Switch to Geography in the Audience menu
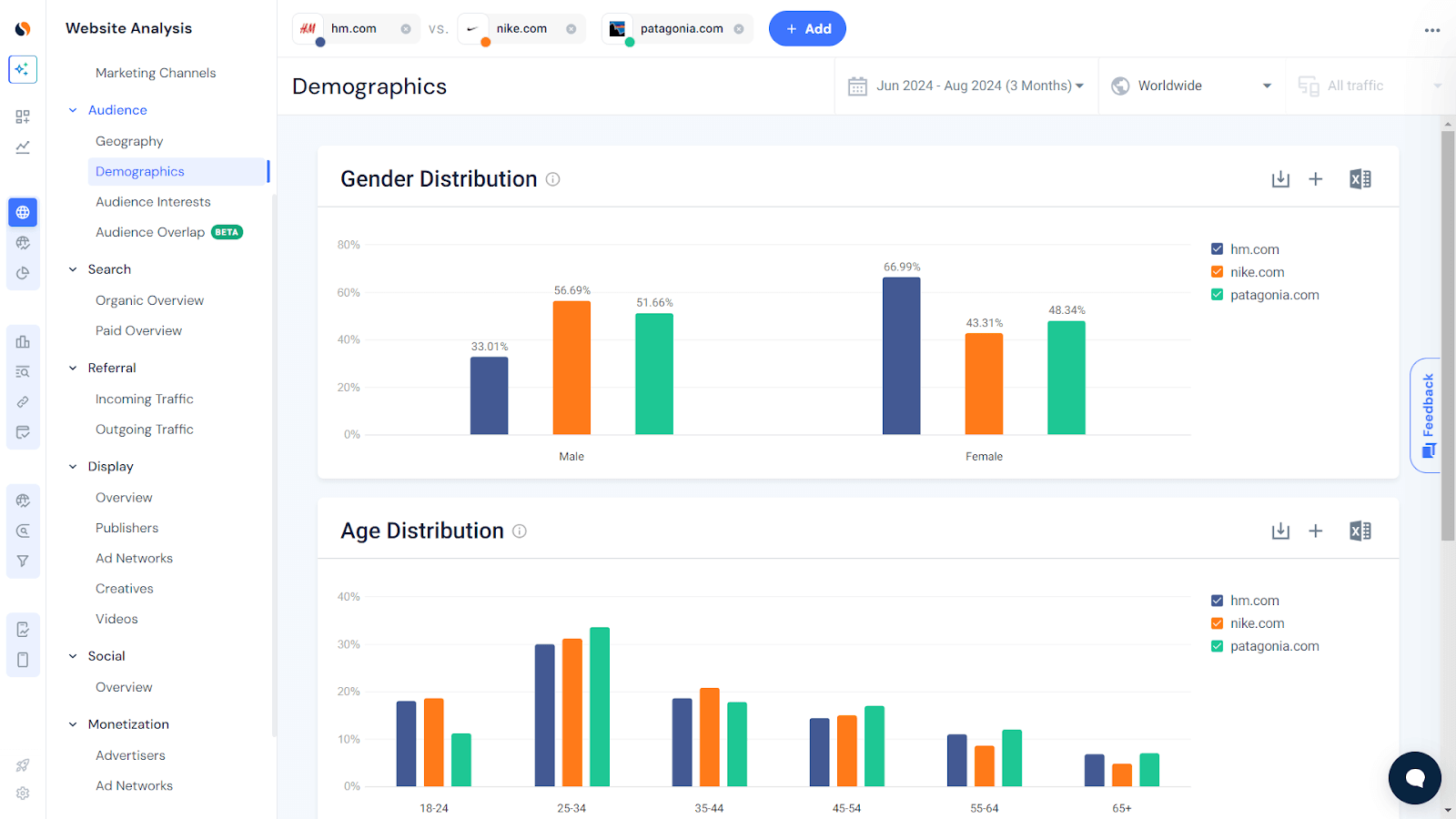The height and width of the screenshot is (819, 1456). [128, 140]
